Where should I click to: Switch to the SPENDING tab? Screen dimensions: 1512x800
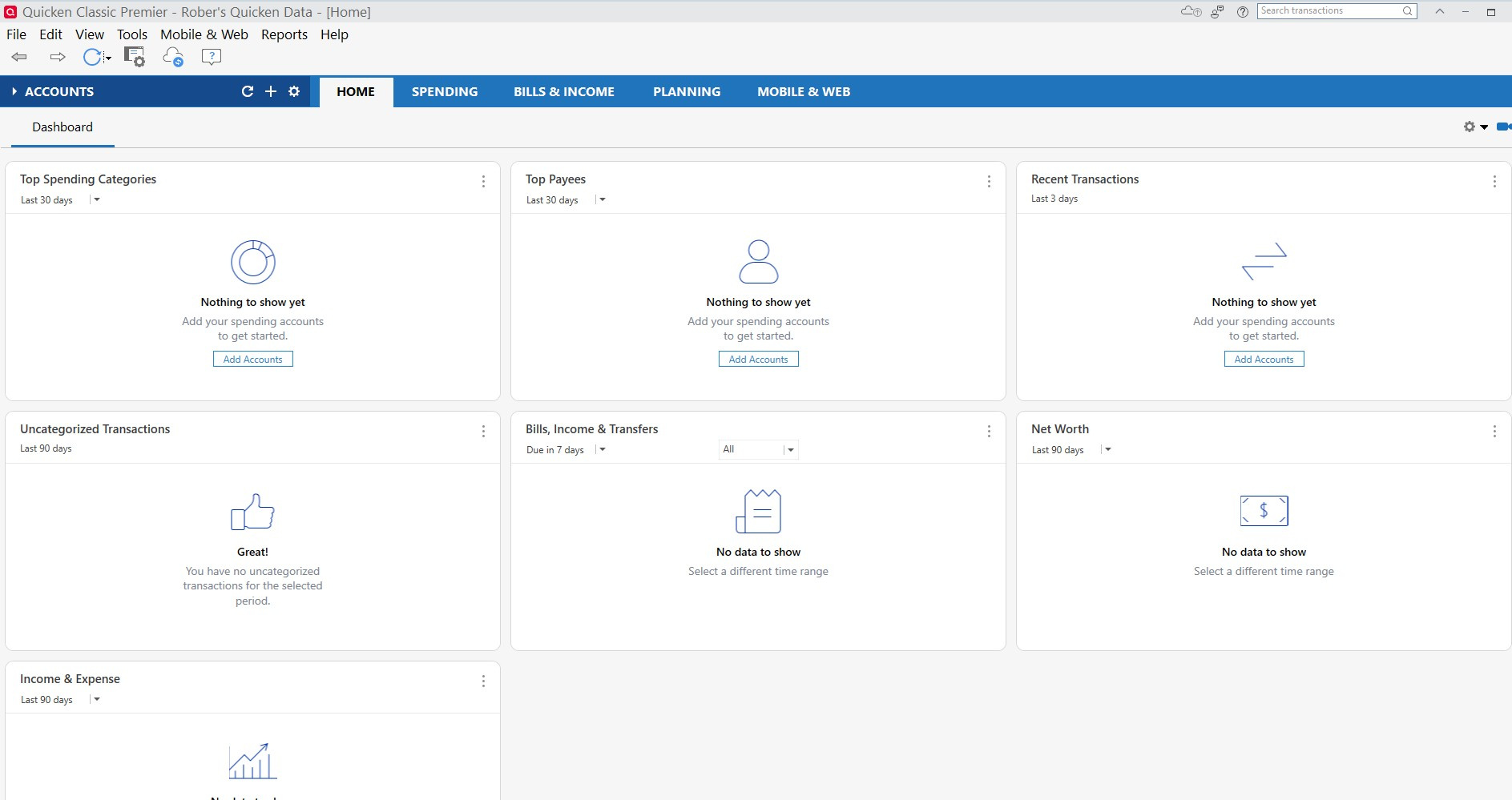pos(445,92)
